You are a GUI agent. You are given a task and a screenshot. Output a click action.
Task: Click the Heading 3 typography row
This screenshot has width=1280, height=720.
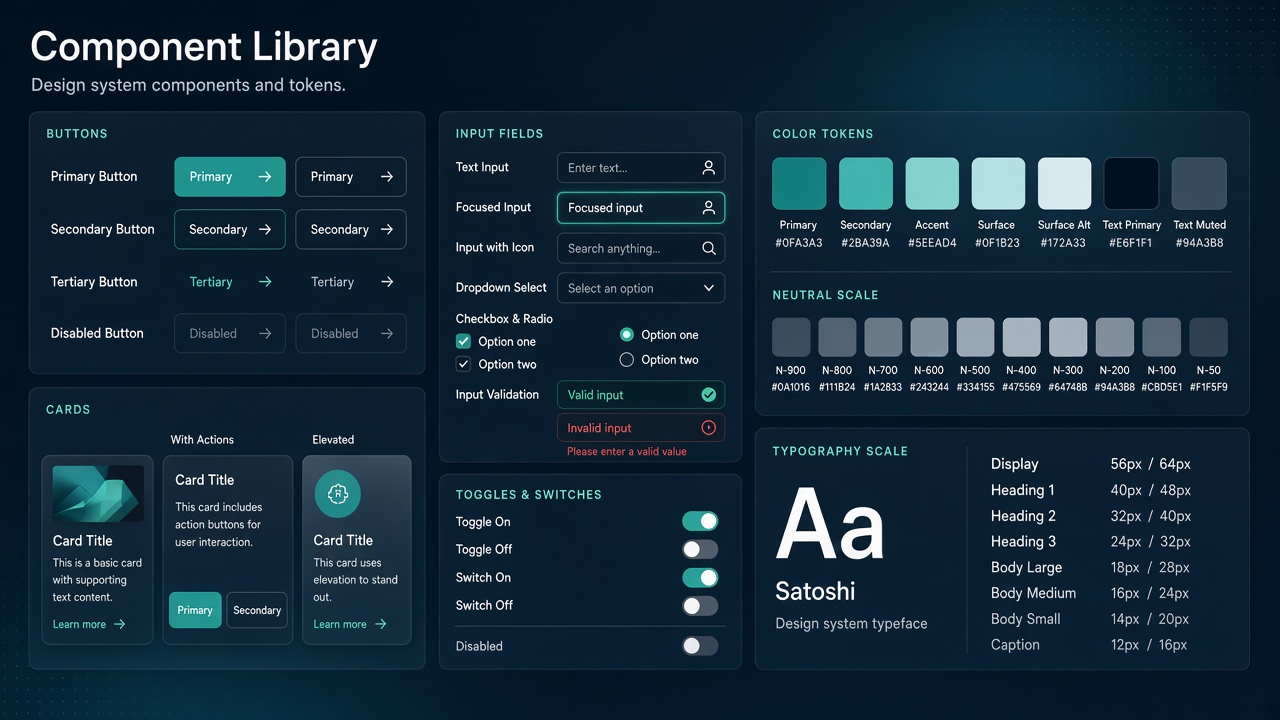tap(1091, 542)
